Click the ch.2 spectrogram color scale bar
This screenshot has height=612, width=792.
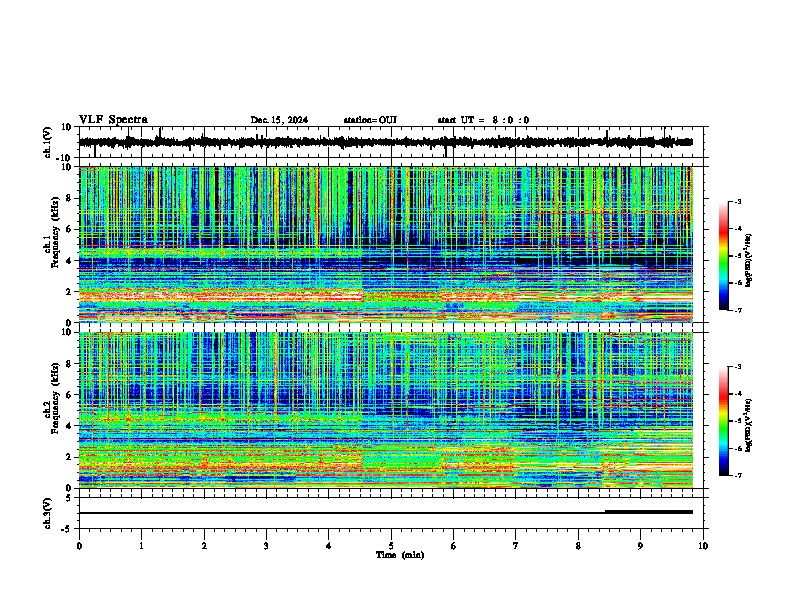tap(723, 421)
